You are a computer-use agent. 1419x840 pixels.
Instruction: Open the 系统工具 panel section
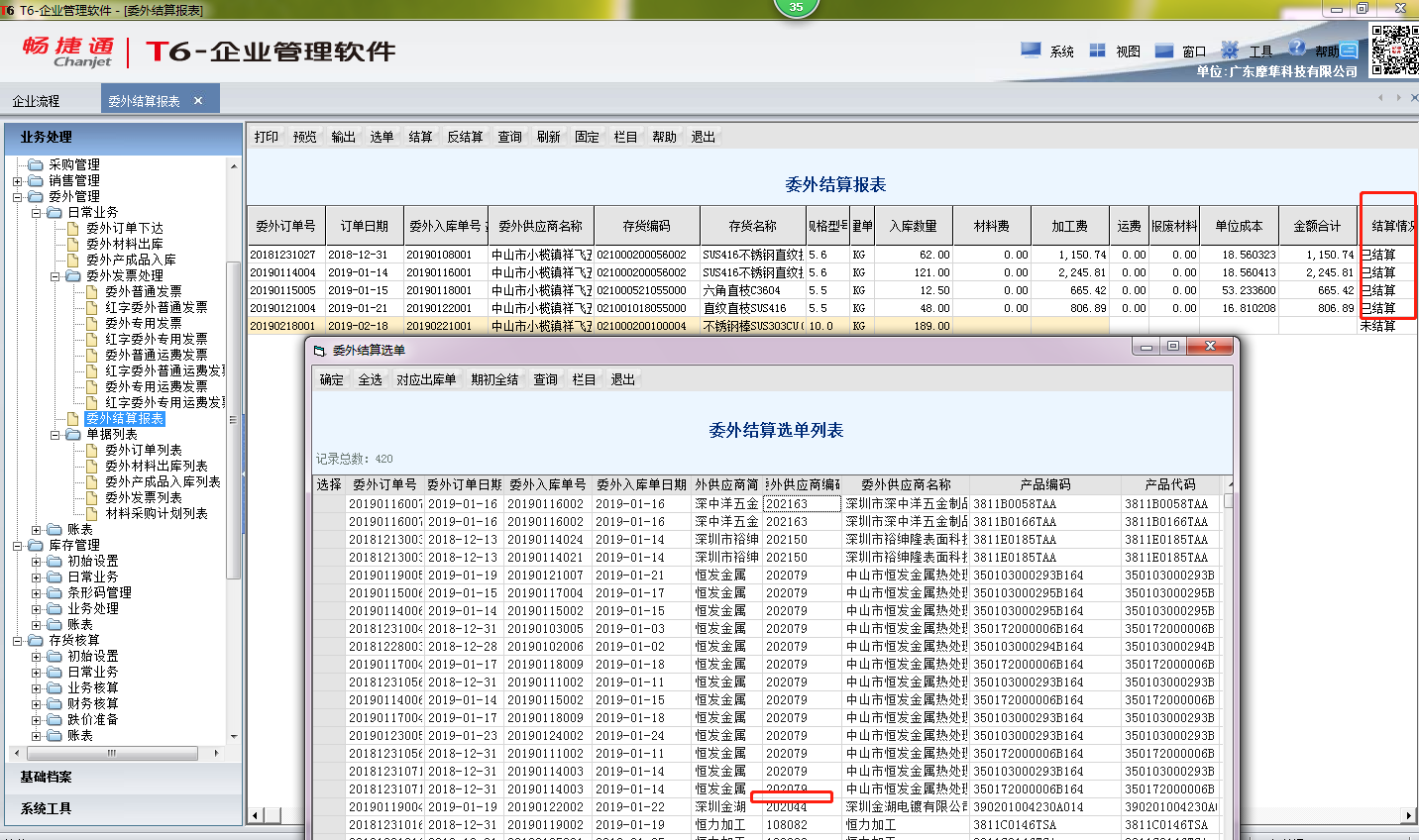coord(124,809)
